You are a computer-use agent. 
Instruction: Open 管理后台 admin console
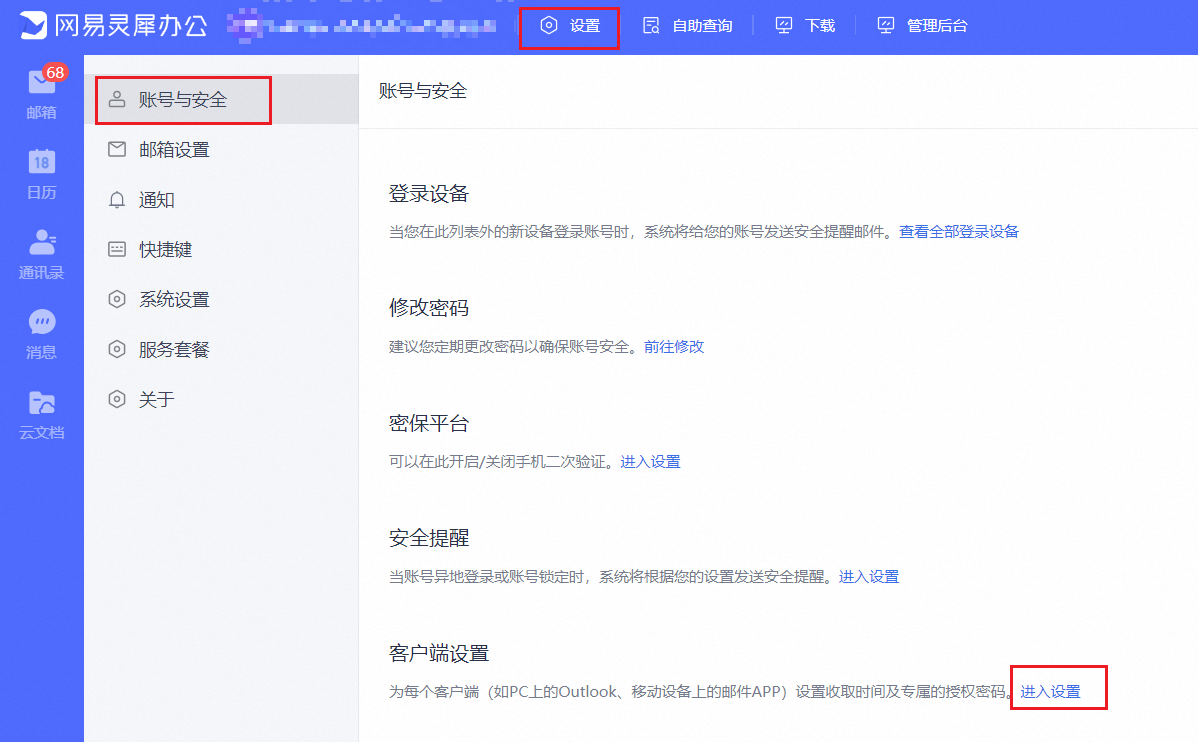922,26
